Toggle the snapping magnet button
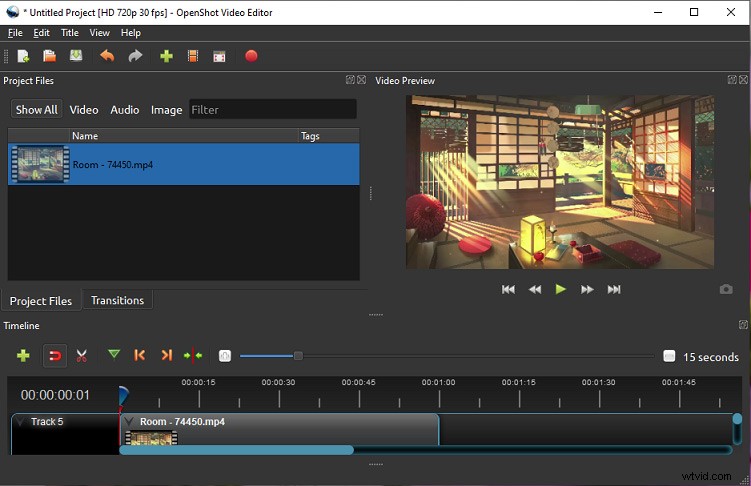Viewport: 751px width, 486px height. [55, 356]
